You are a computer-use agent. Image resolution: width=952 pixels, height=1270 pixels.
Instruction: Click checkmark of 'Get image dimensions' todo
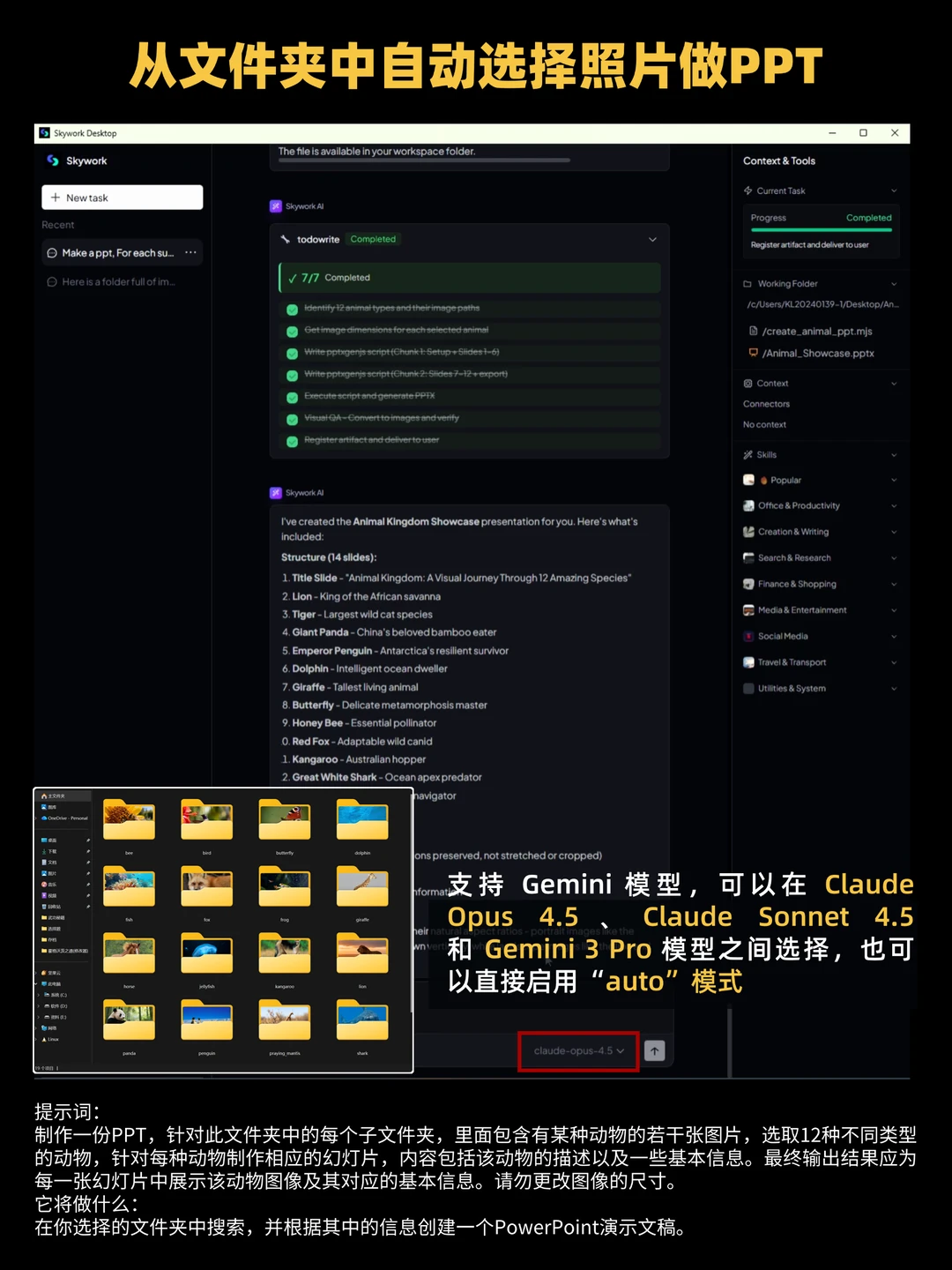292,332
